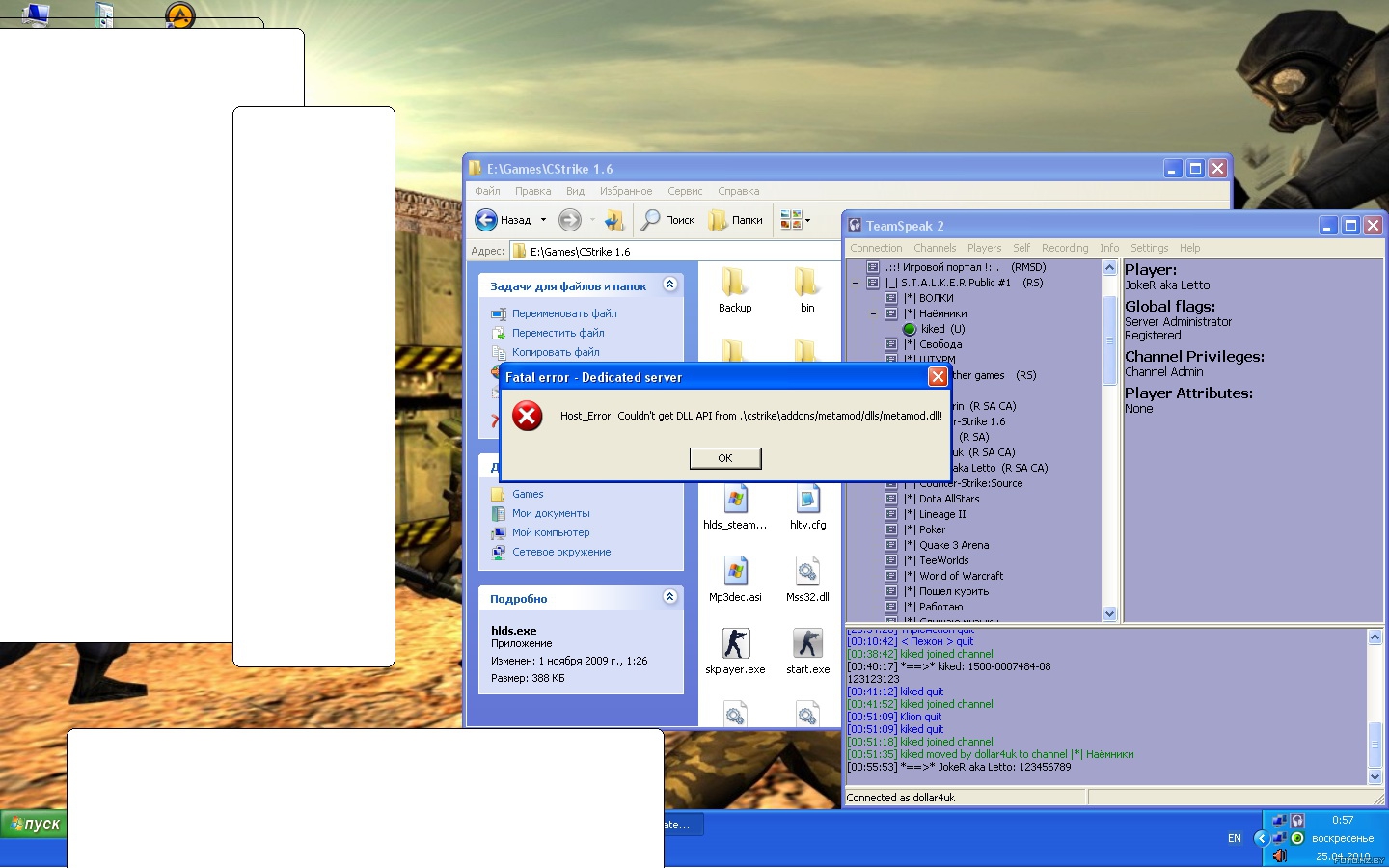Open Мой компьютер from side panel
Image resolution: width=1389 pixels, height=868 pixels.
pos(551,532)
